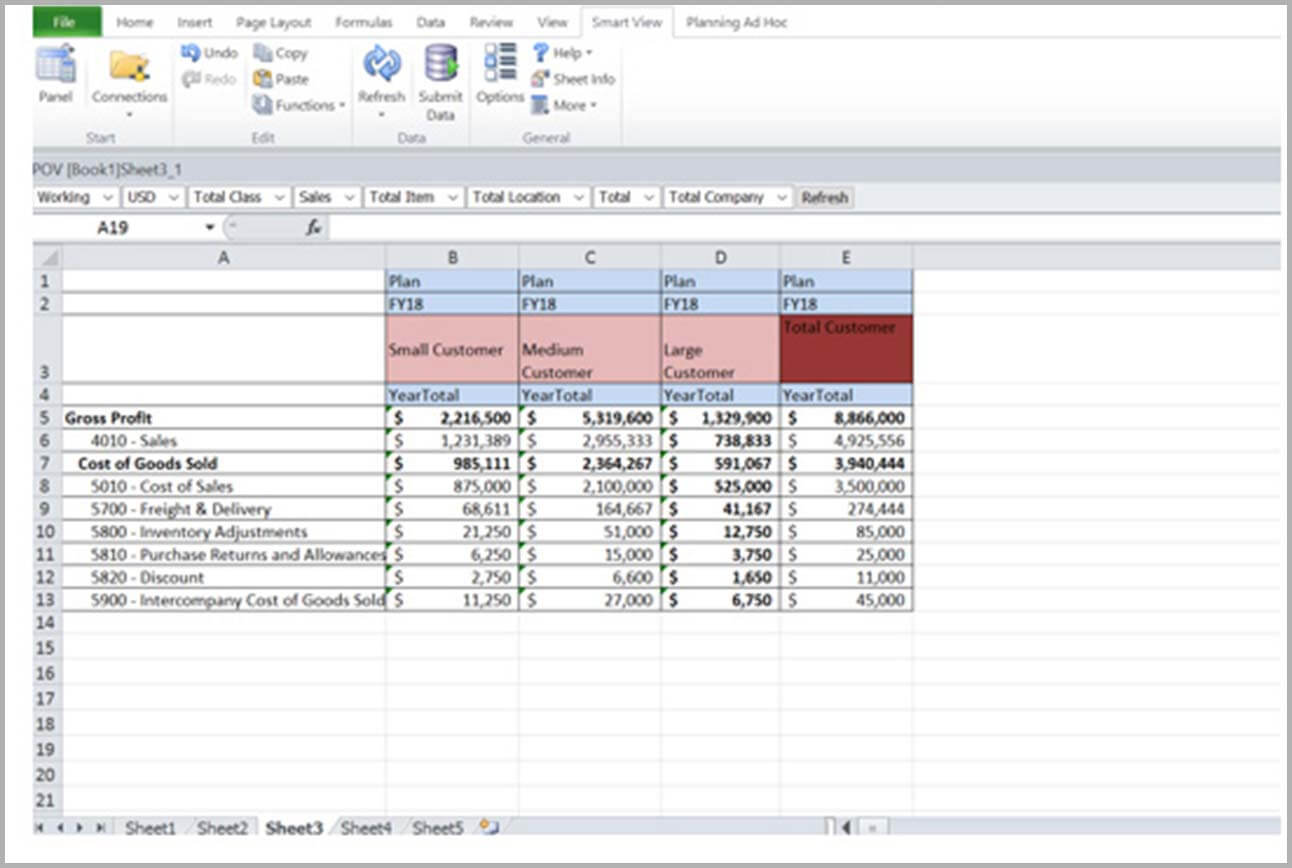Viewport: 1292px width, 868px height.
Task: Click the horizontal scrollbar left arrow
Action: coord(847,827)
